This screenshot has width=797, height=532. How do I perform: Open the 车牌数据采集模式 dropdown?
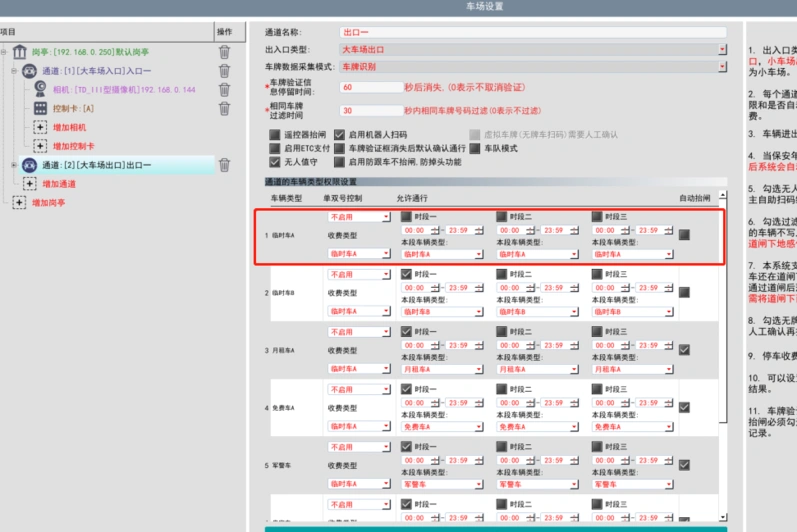click(722, 67)
